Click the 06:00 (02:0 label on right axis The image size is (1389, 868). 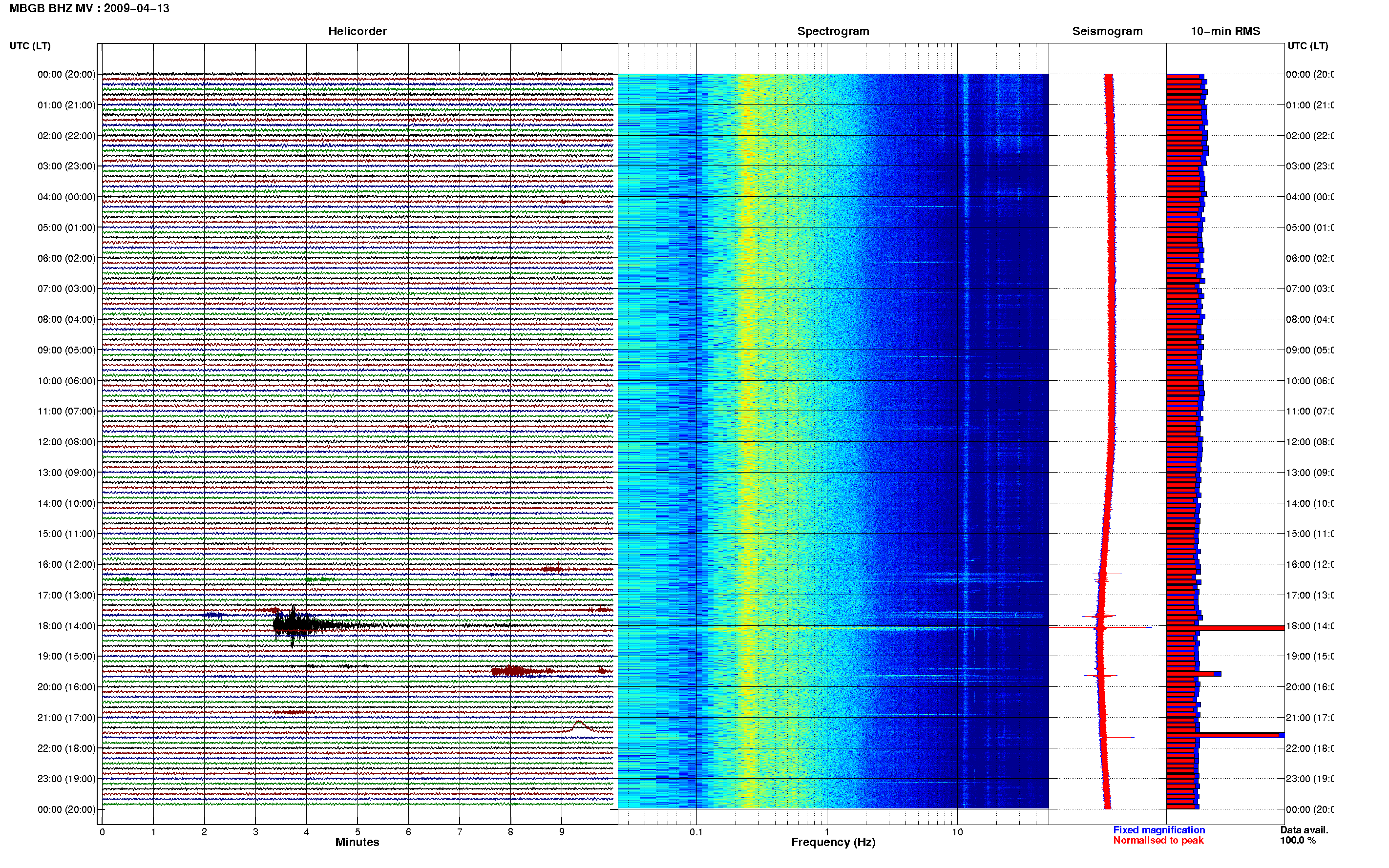[1310, 258]
